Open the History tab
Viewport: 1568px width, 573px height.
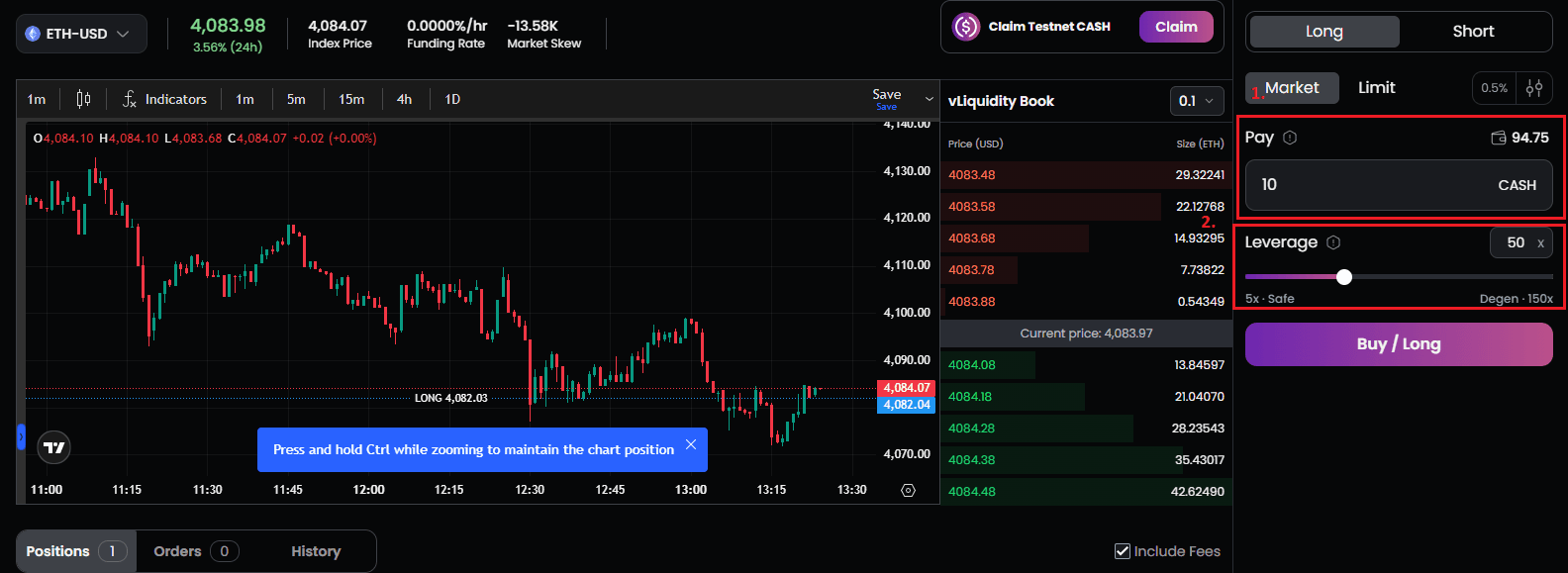click(x=315, y=551)
